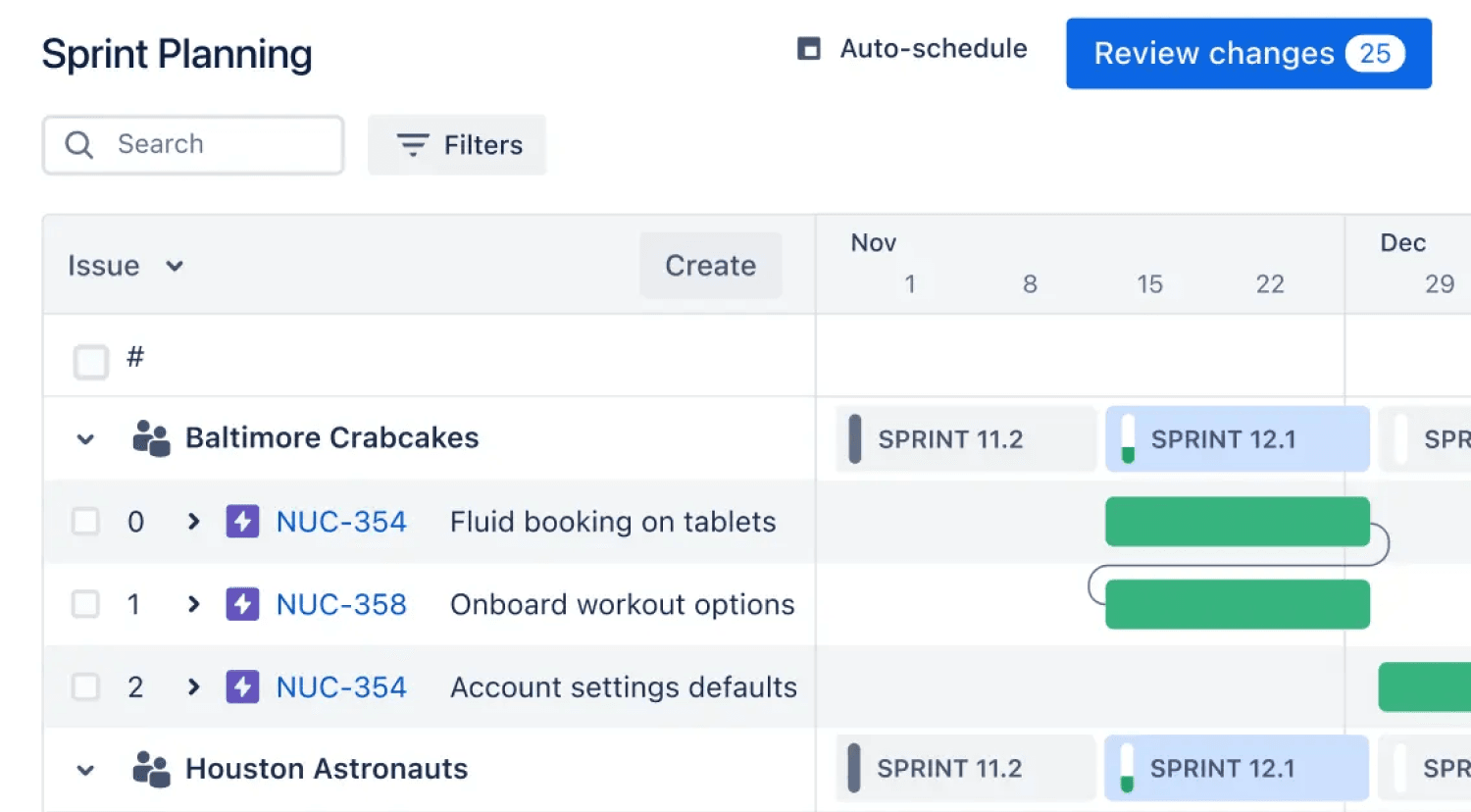
Task: Tick the checkbox on the Onboard workout options row
Action: point(86,604)
